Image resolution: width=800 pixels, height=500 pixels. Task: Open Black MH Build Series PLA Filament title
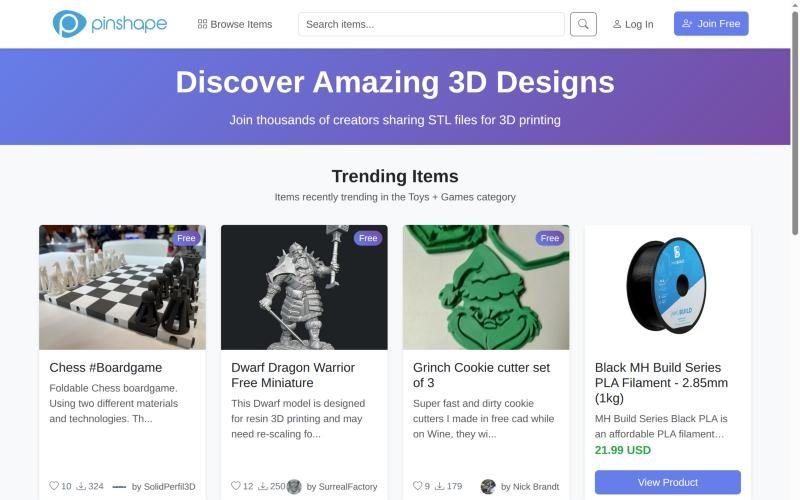[661, 383]
